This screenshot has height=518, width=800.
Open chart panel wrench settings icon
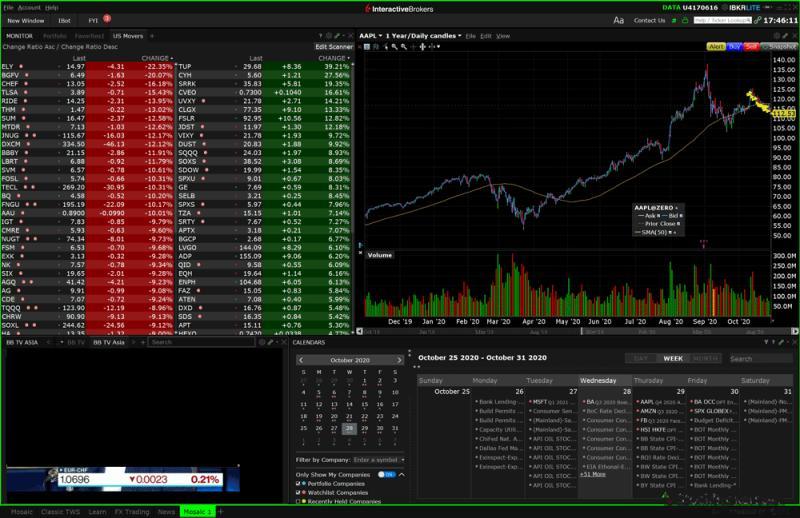pyautogui.click(x=784, y=36)
